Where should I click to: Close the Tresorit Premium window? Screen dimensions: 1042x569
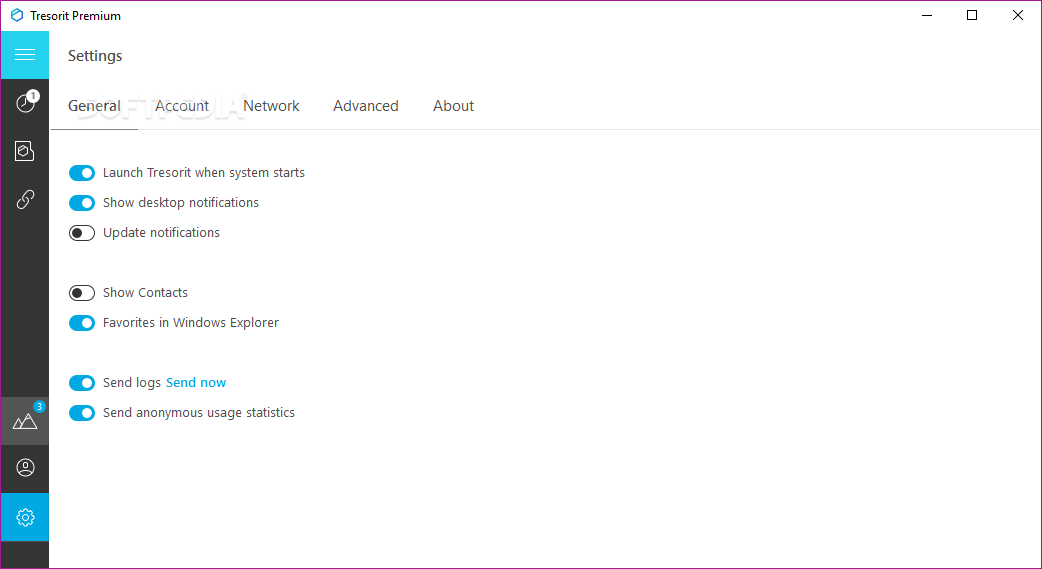pos(1017,15)
